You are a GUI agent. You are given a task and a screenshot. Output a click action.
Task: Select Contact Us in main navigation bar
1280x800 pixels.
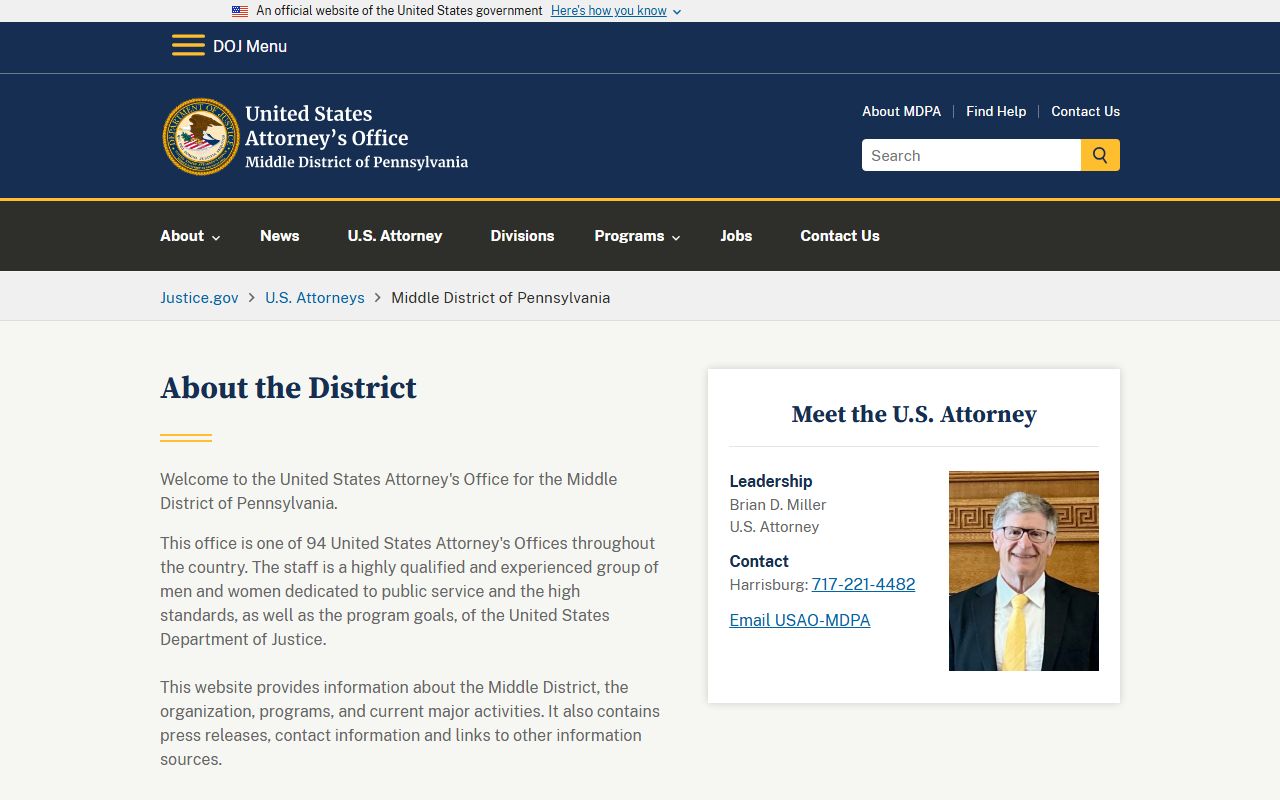click(x=840, y=236)
